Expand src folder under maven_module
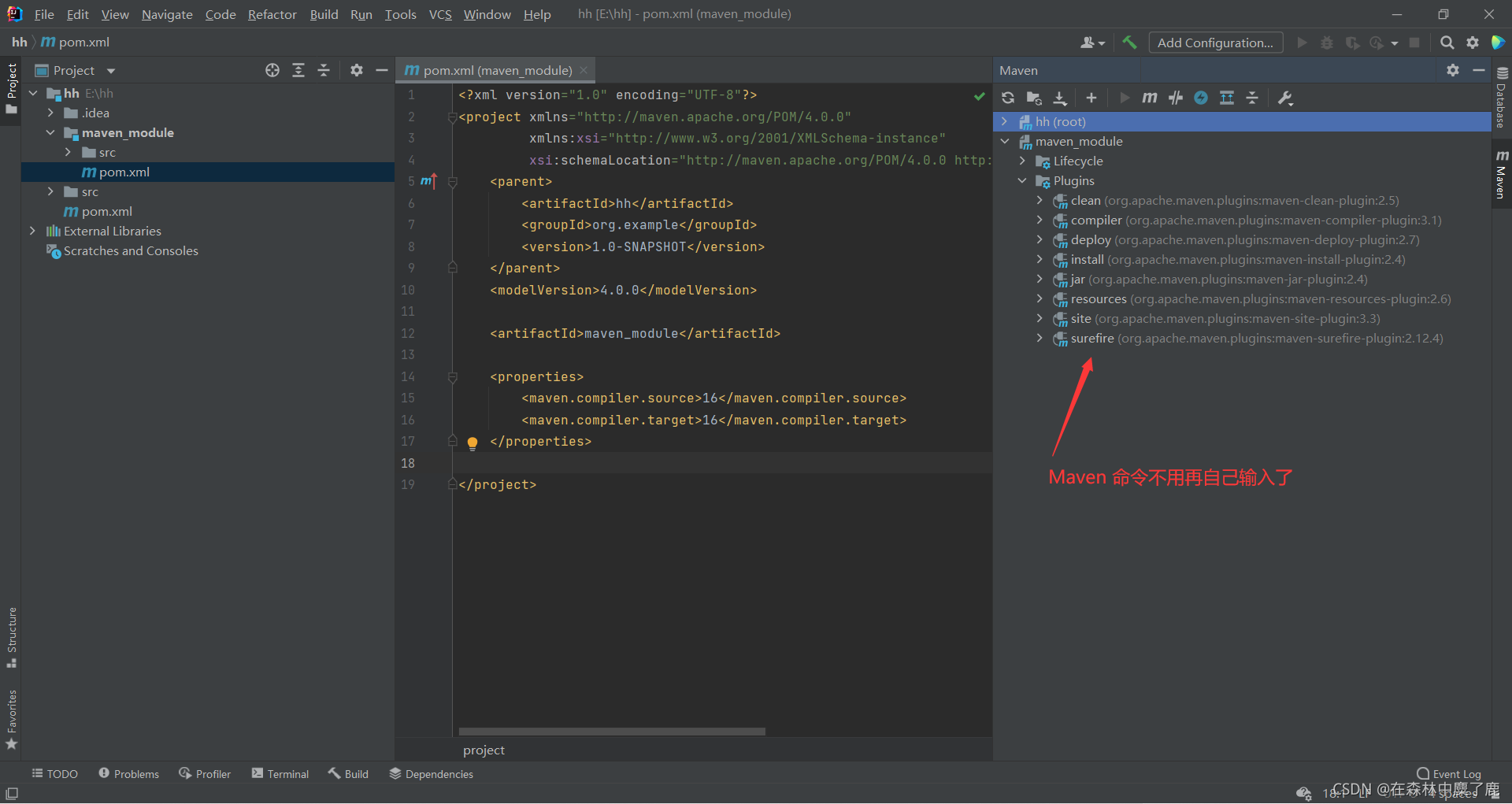The height and width of the screenshot is (804, 1512). coord(68,152)
